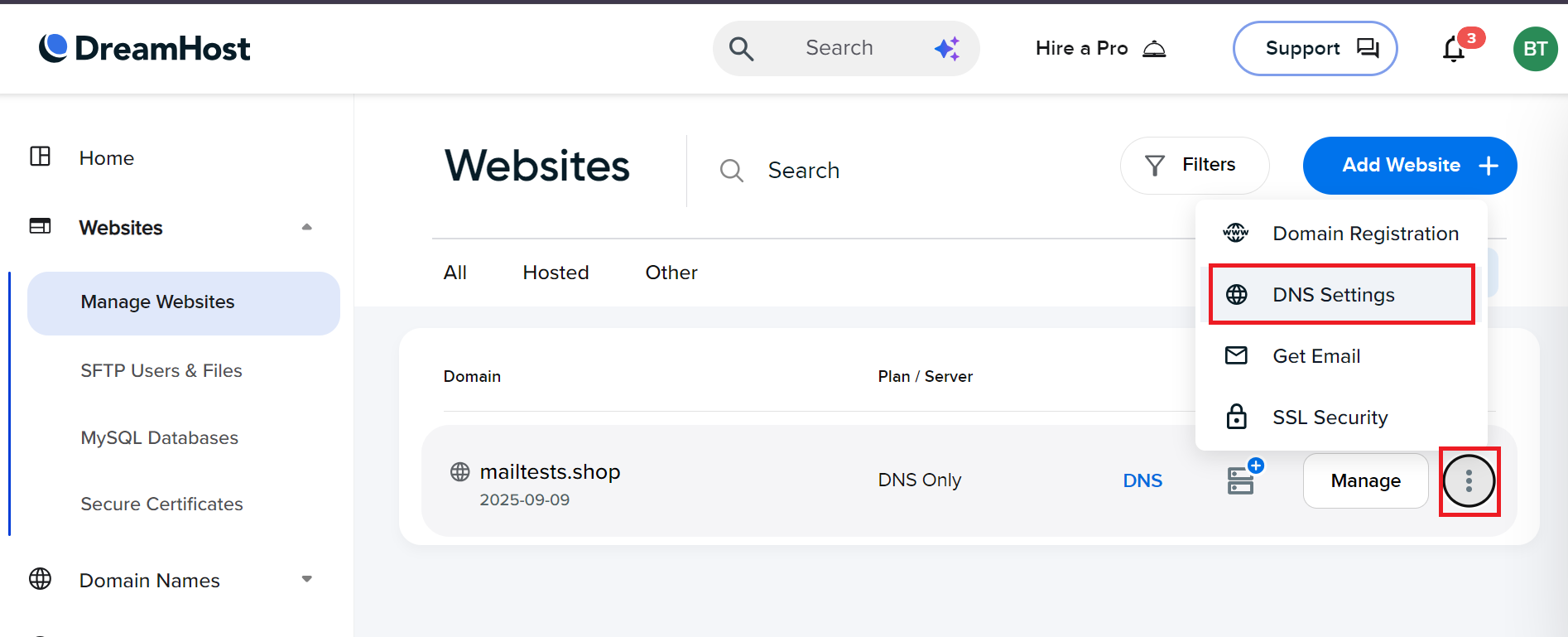The height and width of the screenshot is (637, 1568).
Task: Click the globe icon next to mailtests.shop
Action: (x=460, y=472)
